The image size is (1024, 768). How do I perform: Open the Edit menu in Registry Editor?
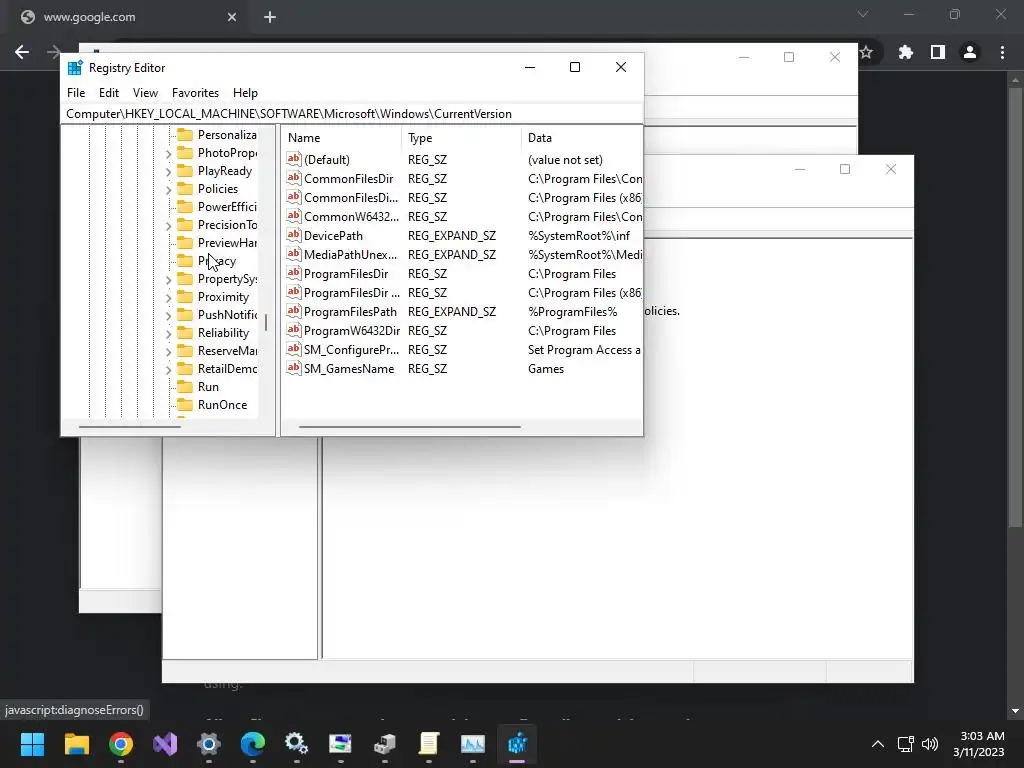pos(108,93)
